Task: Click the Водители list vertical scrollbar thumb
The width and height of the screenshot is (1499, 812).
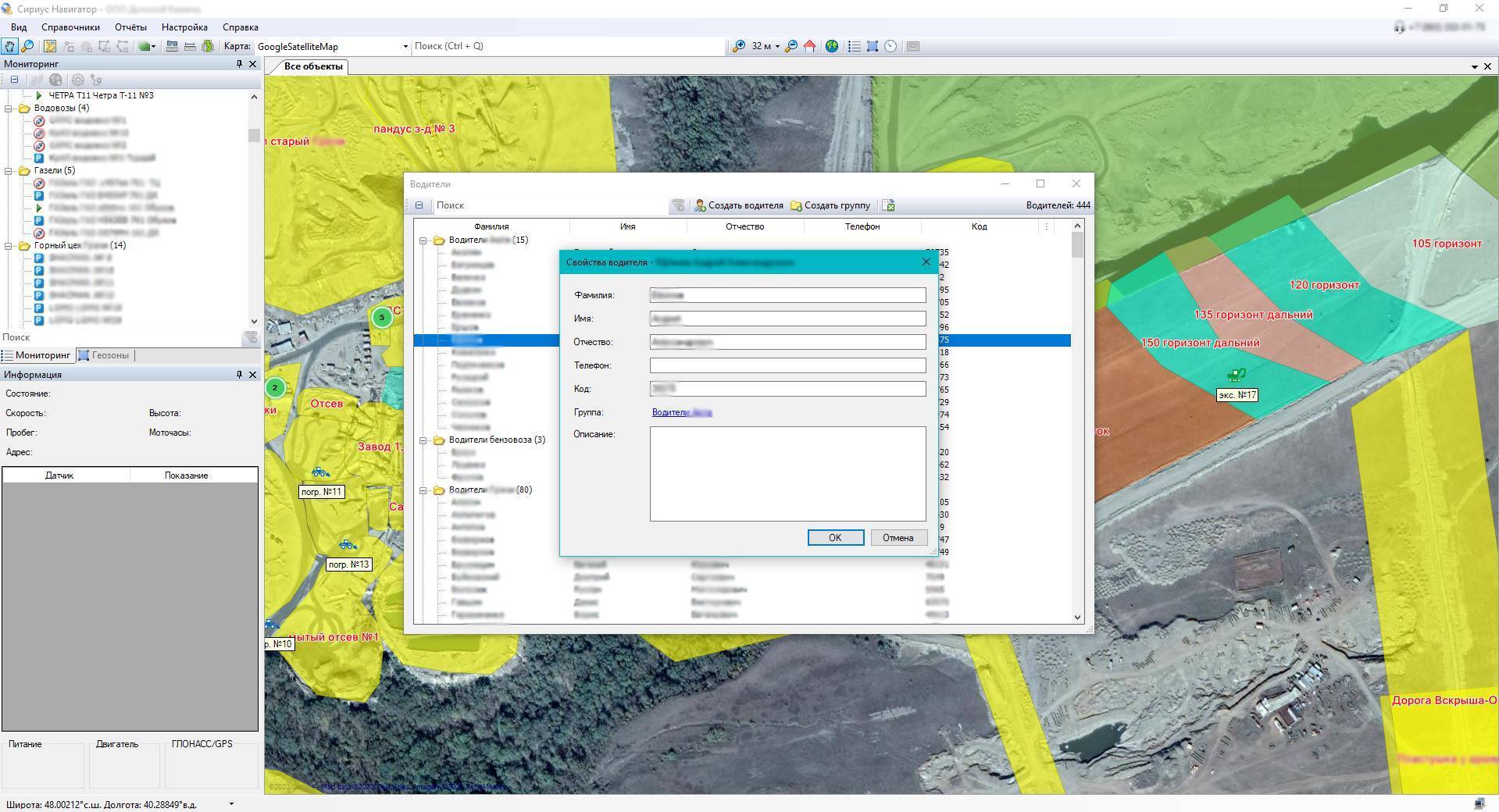Action: (x=1078, y=244)
